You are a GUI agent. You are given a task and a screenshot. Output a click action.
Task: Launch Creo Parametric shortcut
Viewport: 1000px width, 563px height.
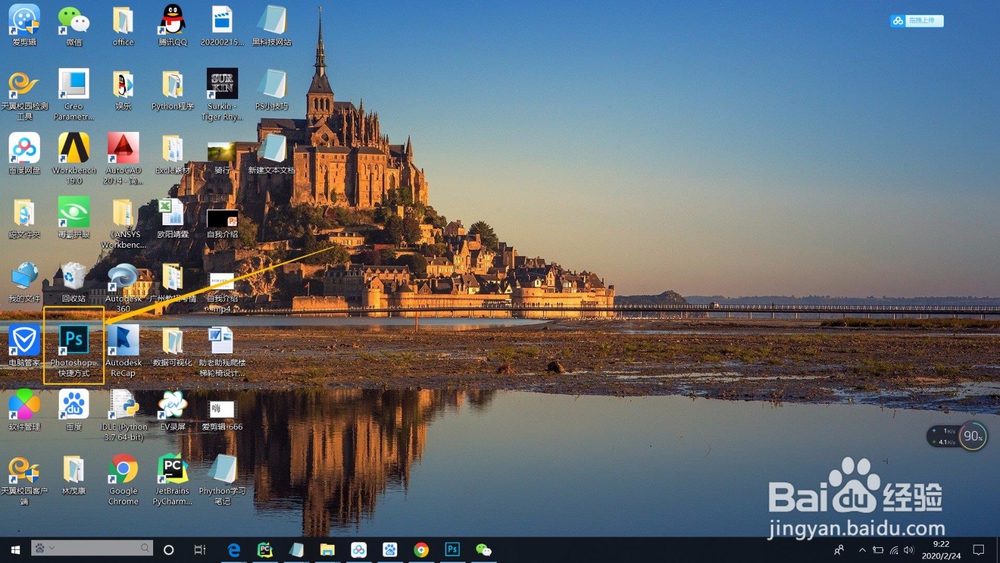[74, 94]
